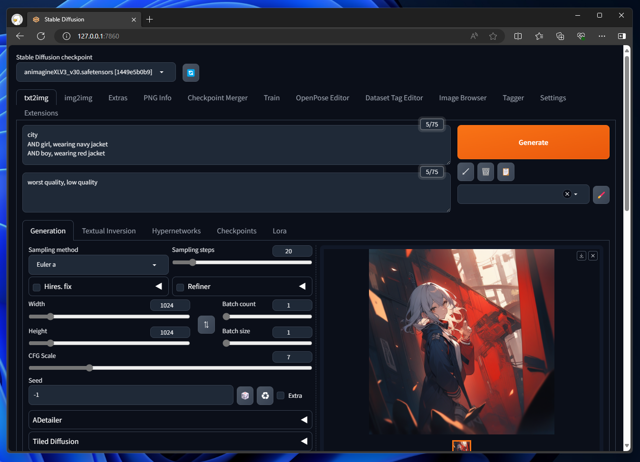
Task: Expand the Hires. fix section
Action: [159, 287]
